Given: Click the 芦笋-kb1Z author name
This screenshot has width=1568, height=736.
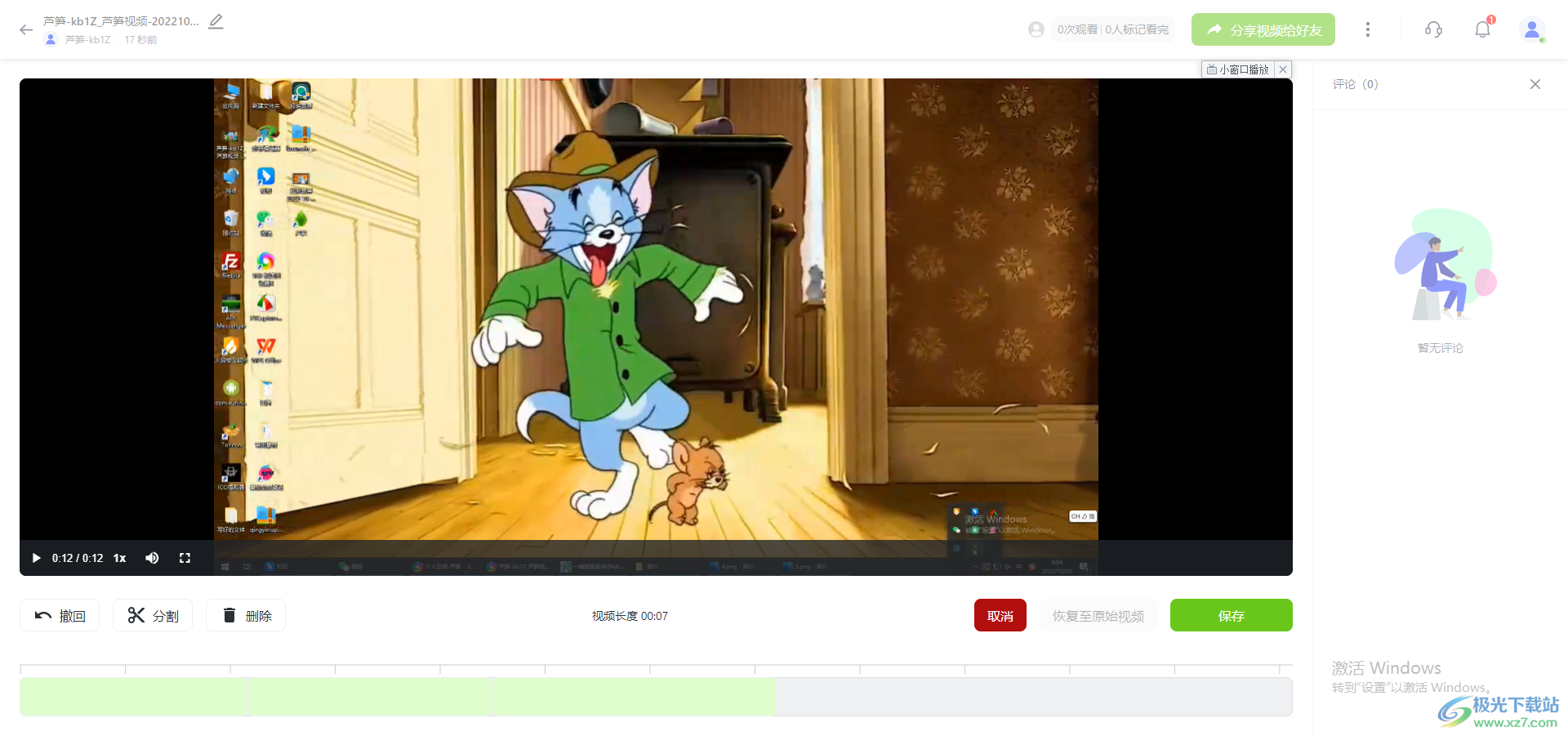Looking at the screenshot, I should click(x=87, y=39).
